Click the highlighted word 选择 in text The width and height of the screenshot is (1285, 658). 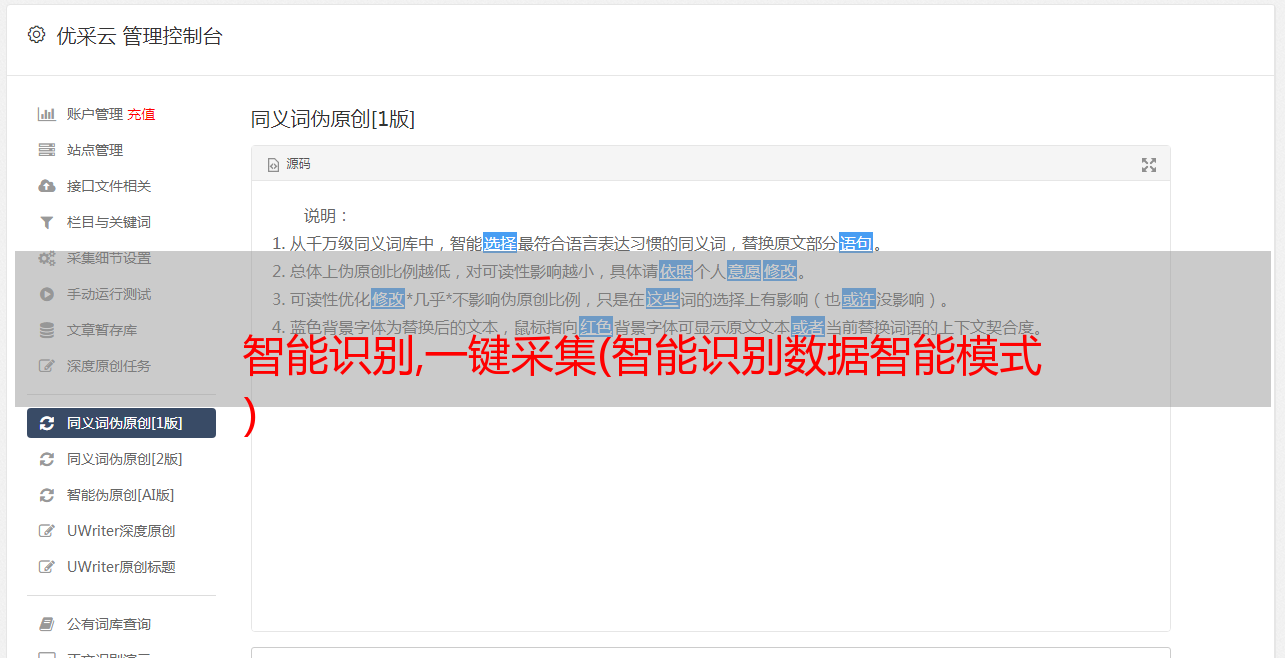(x=500, y=243)
